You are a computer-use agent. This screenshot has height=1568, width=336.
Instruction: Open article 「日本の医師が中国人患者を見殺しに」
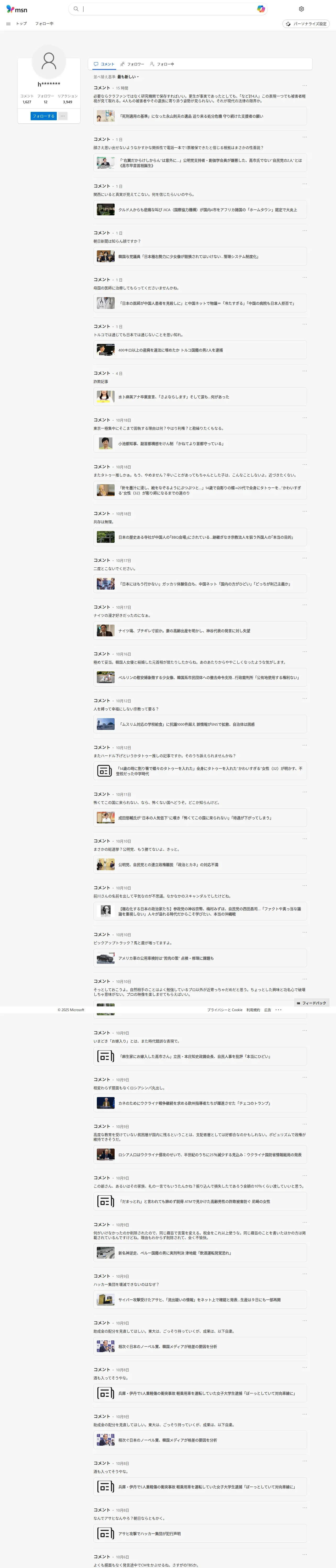click(200, 303)
